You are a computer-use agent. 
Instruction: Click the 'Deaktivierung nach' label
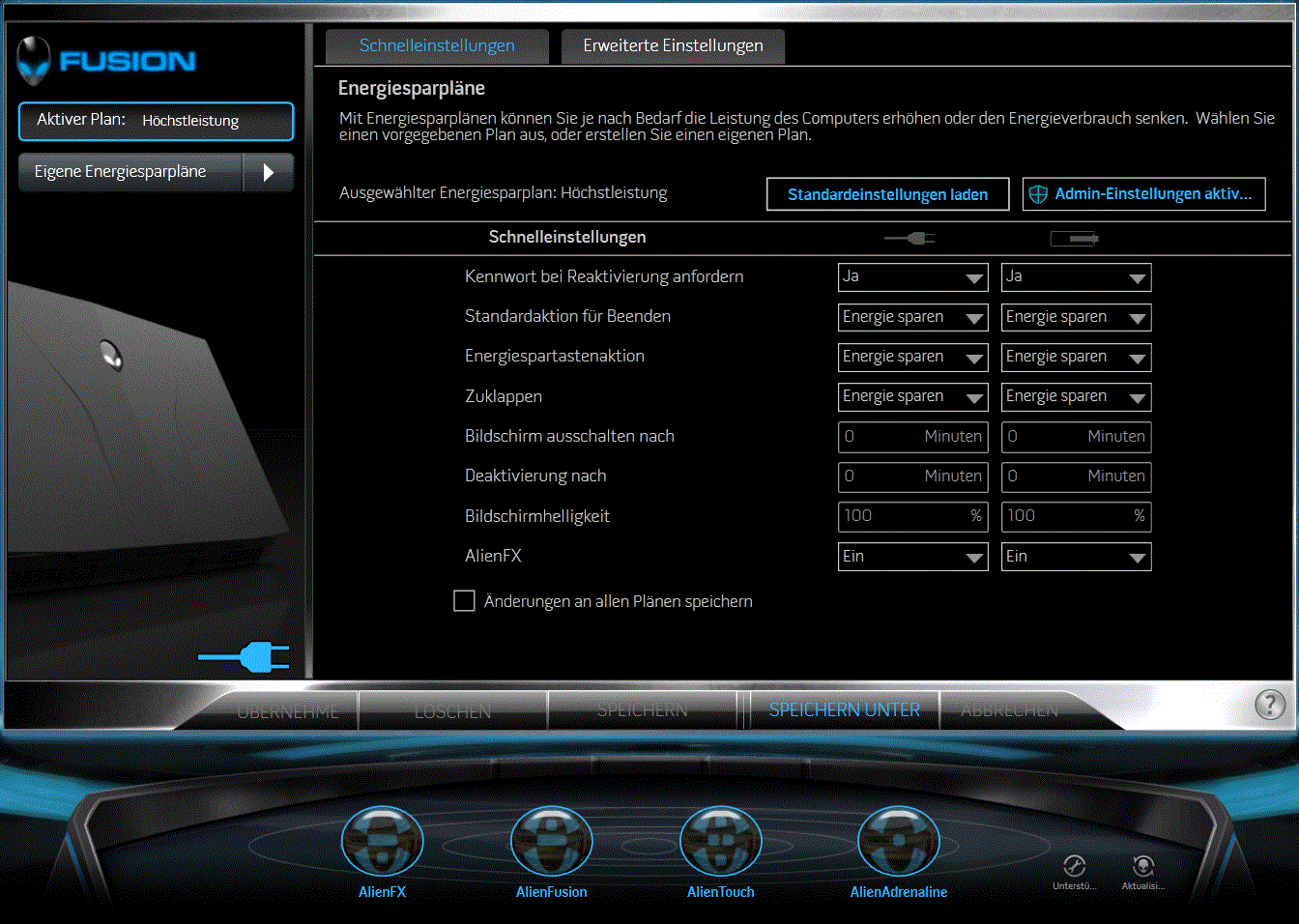(535, 476)
